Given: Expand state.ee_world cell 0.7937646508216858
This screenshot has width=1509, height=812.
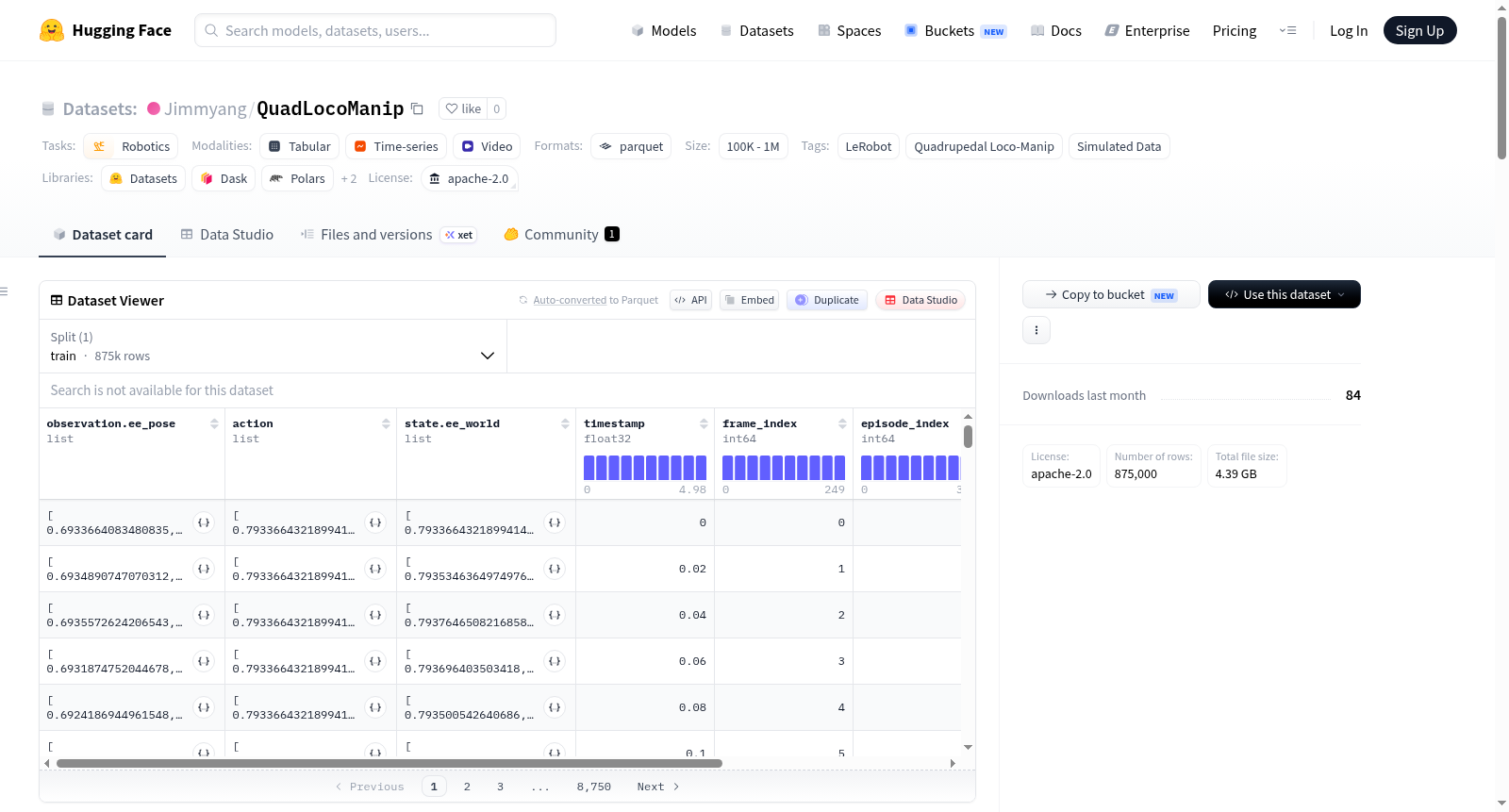Looking at the screenshot, I should [555, 615].
